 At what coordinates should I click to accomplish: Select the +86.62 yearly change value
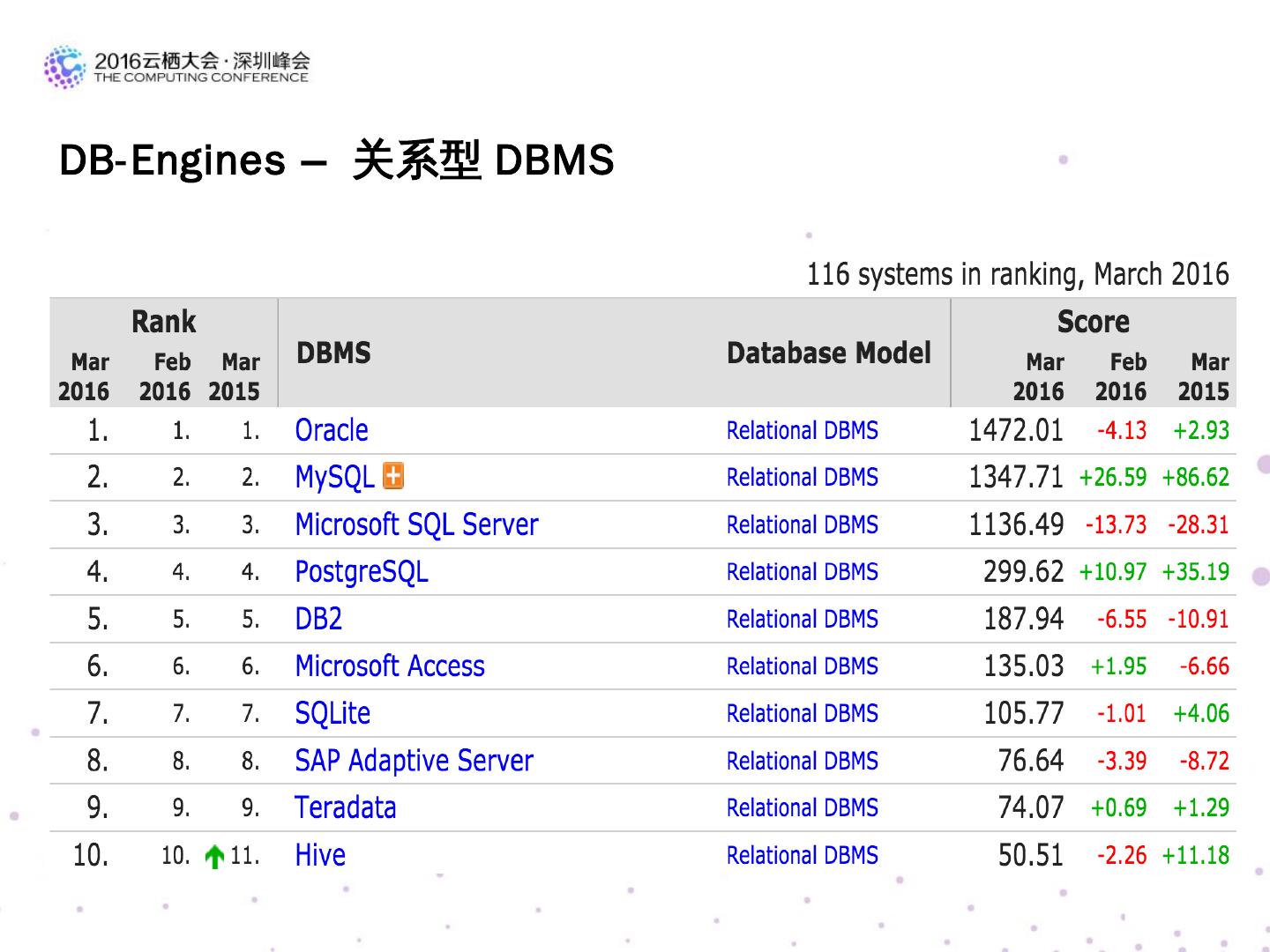point(1196,477)
